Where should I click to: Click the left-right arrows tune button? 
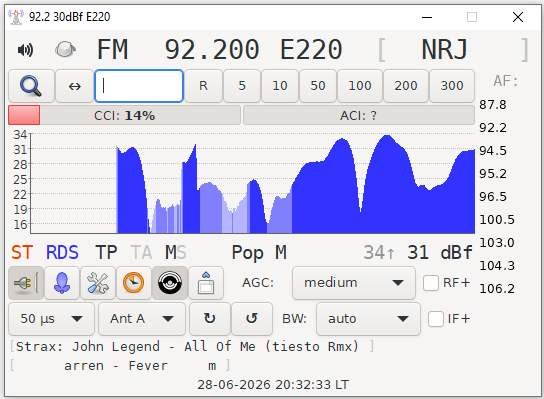pos(75,86)
